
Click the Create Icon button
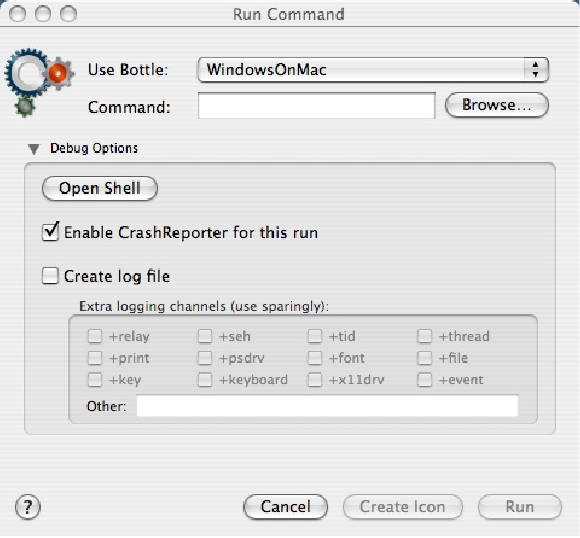pyautogui.click(x=402, y=507)
